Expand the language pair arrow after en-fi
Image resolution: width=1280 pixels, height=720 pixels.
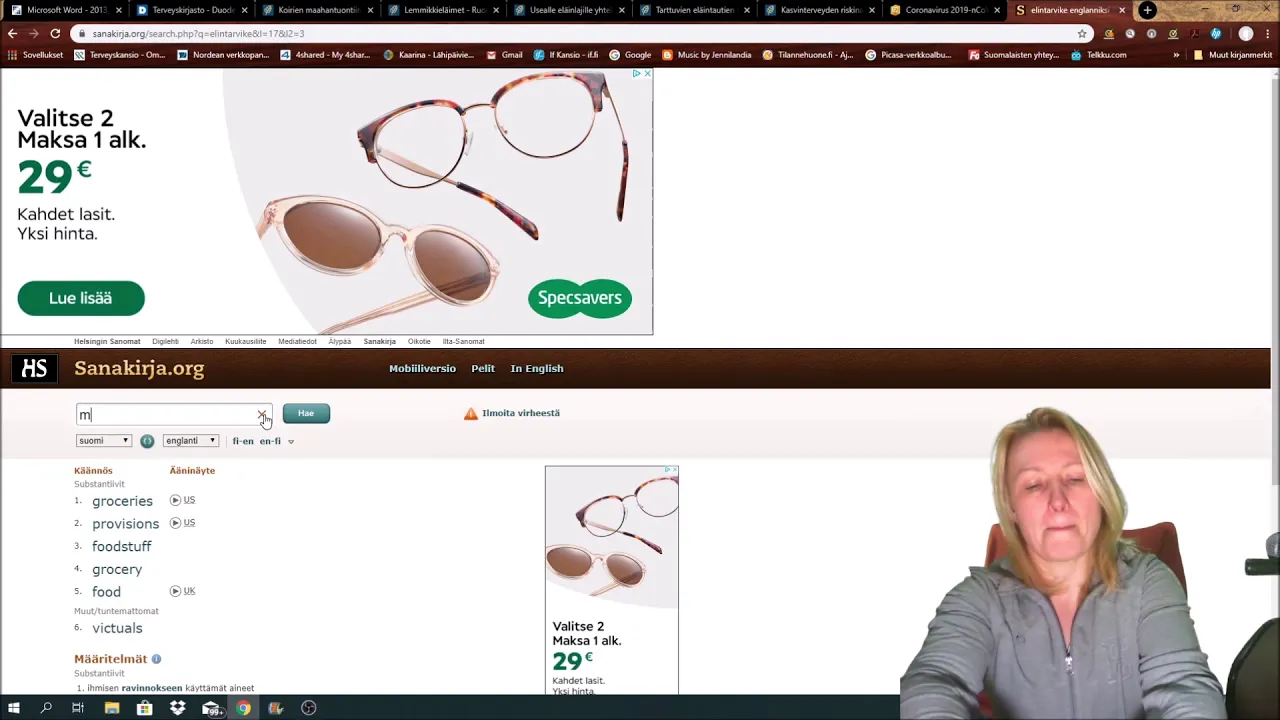point(291,441)
